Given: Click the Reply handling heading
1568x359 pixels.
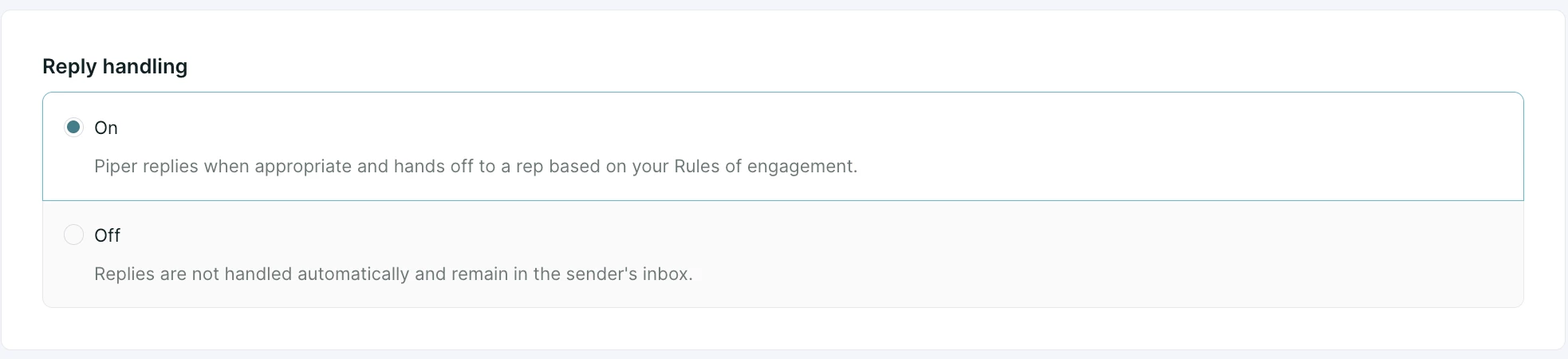Looking at the screenshot, I should tap(115, 66).
